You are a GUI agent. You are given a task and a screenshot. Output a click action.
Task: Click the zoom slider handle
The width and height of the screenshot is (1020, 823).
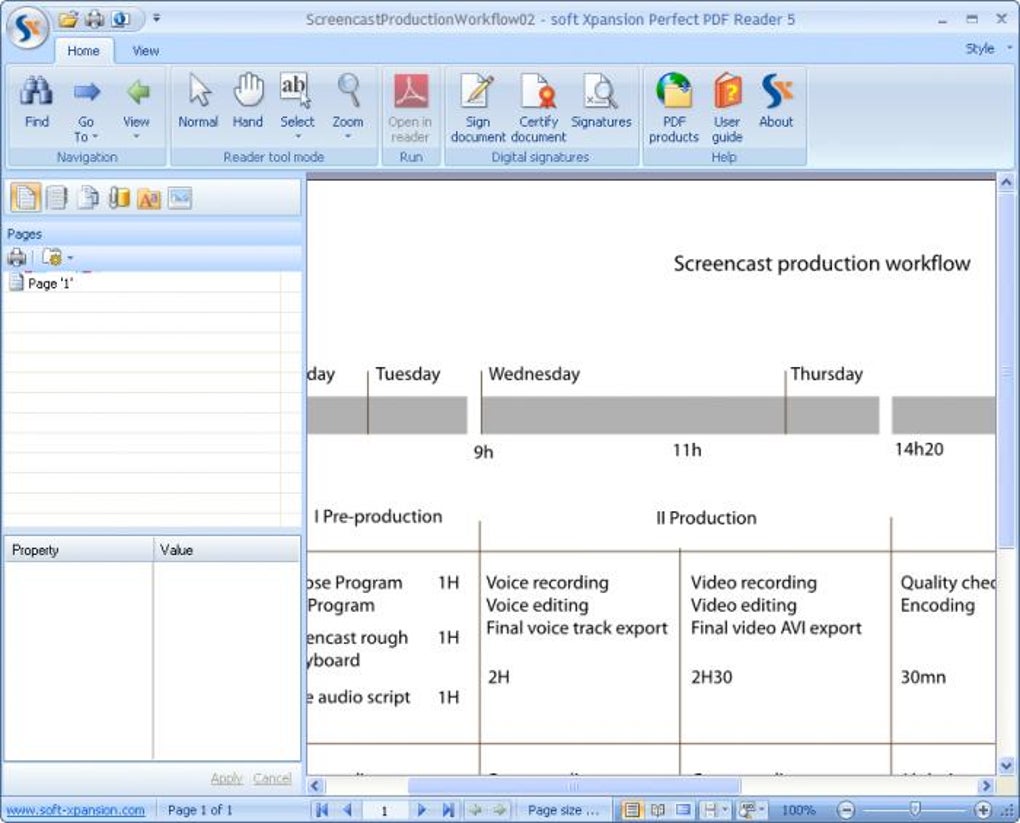[x=915, y=809]
